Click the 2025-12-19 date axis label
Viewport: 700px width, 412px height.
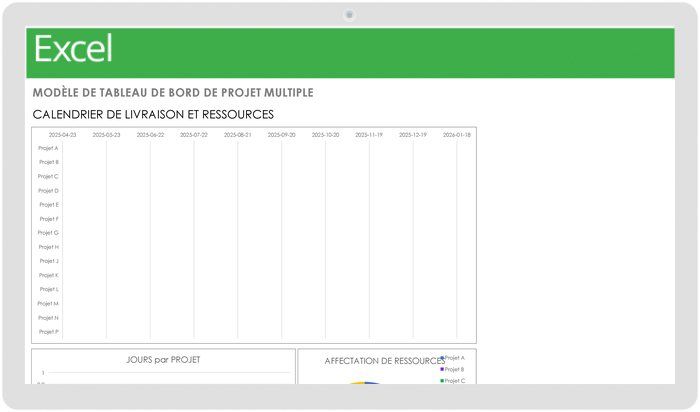click(412, 135)
